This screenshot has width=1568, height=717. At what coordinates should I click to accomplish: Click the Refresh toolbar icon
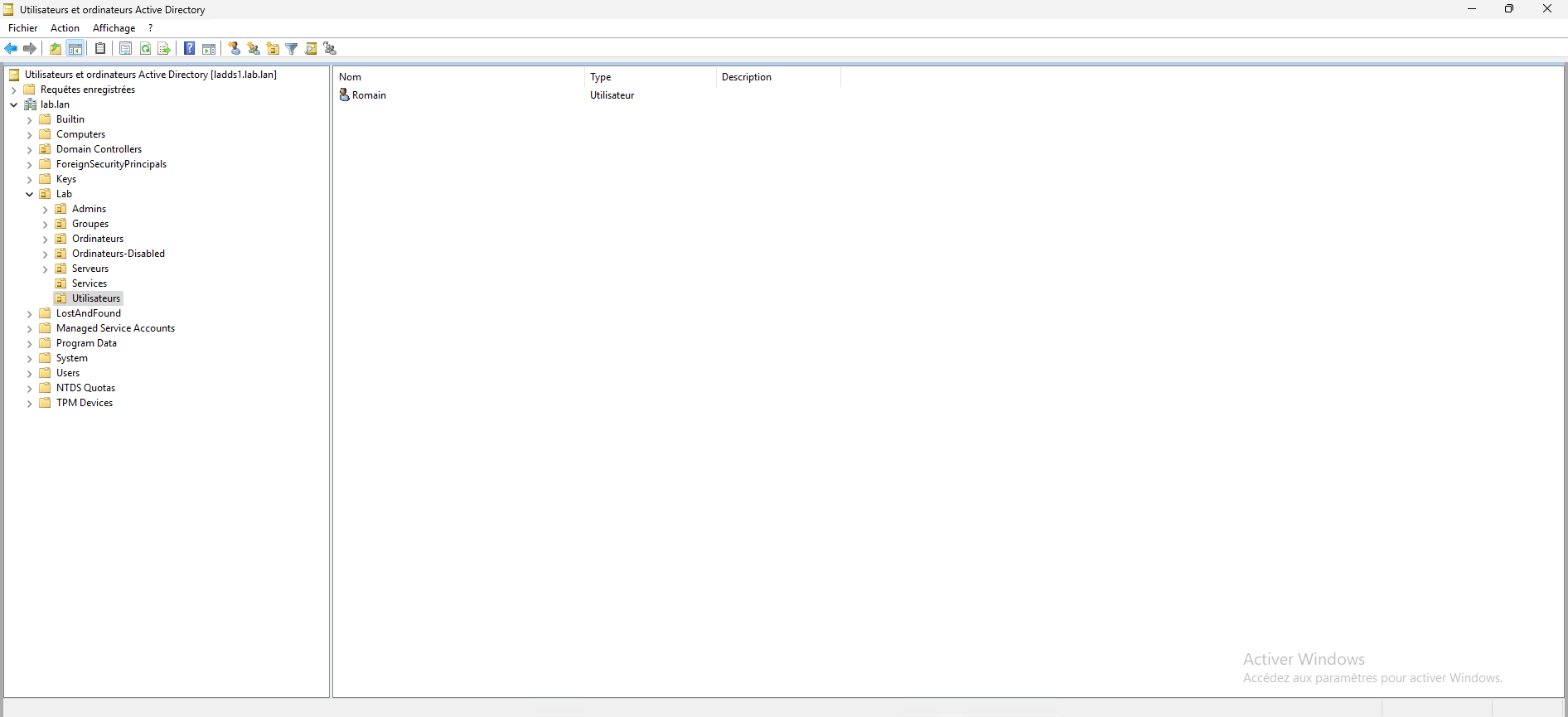(x=145, y=49)
